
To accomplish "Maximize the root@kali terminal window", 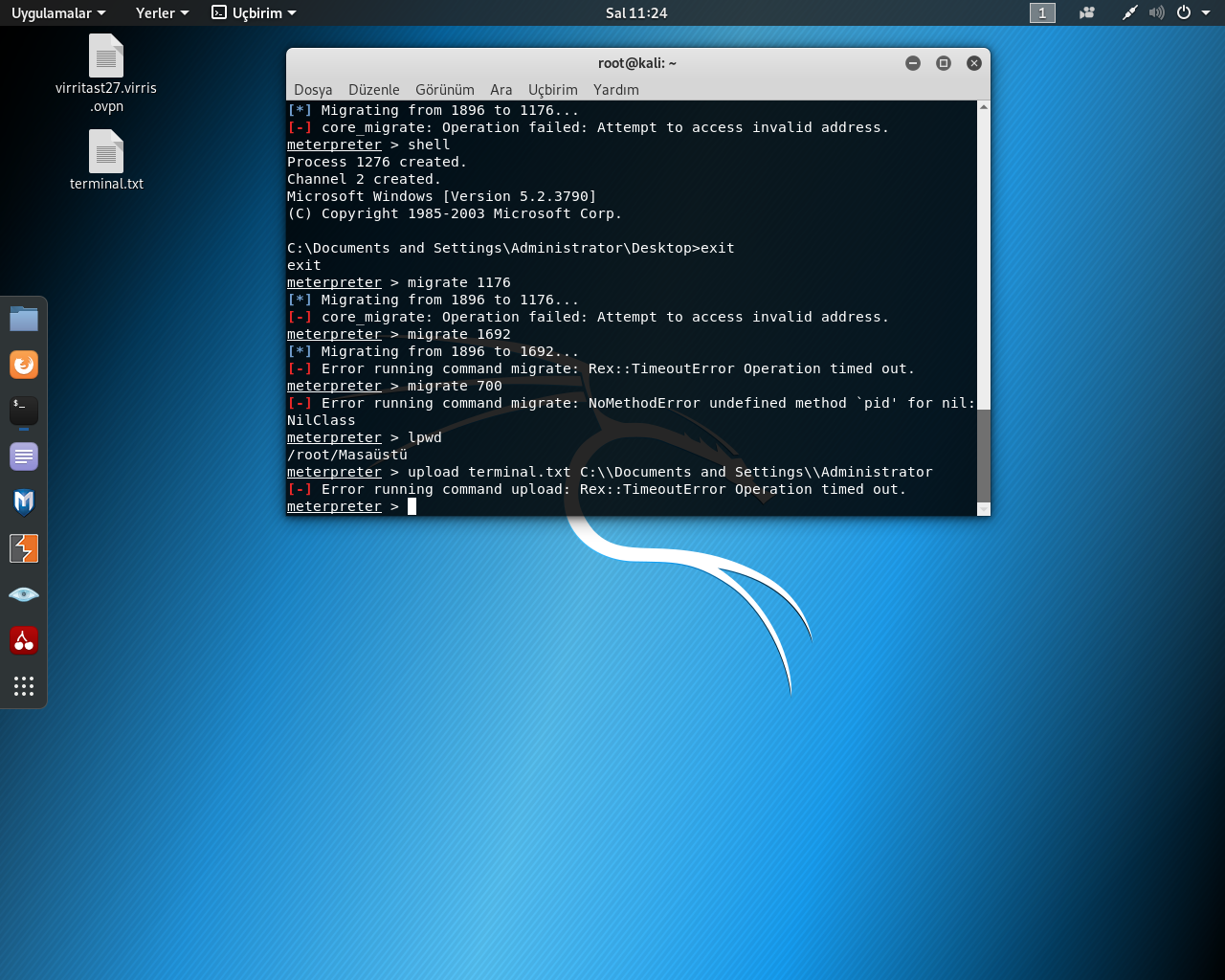I will (x=944, y=63).
